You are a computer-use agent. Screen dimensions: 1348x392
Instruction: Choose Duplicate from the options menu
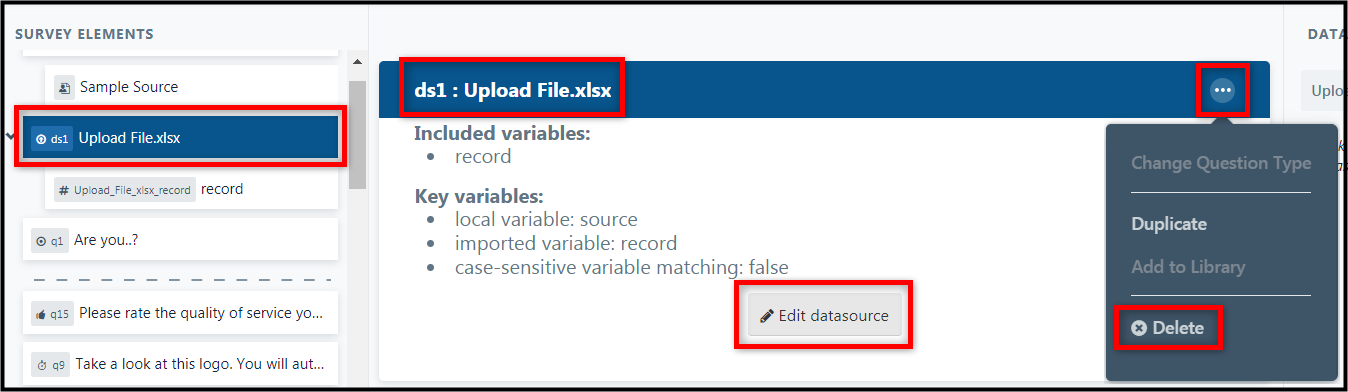coord(1169,224)
